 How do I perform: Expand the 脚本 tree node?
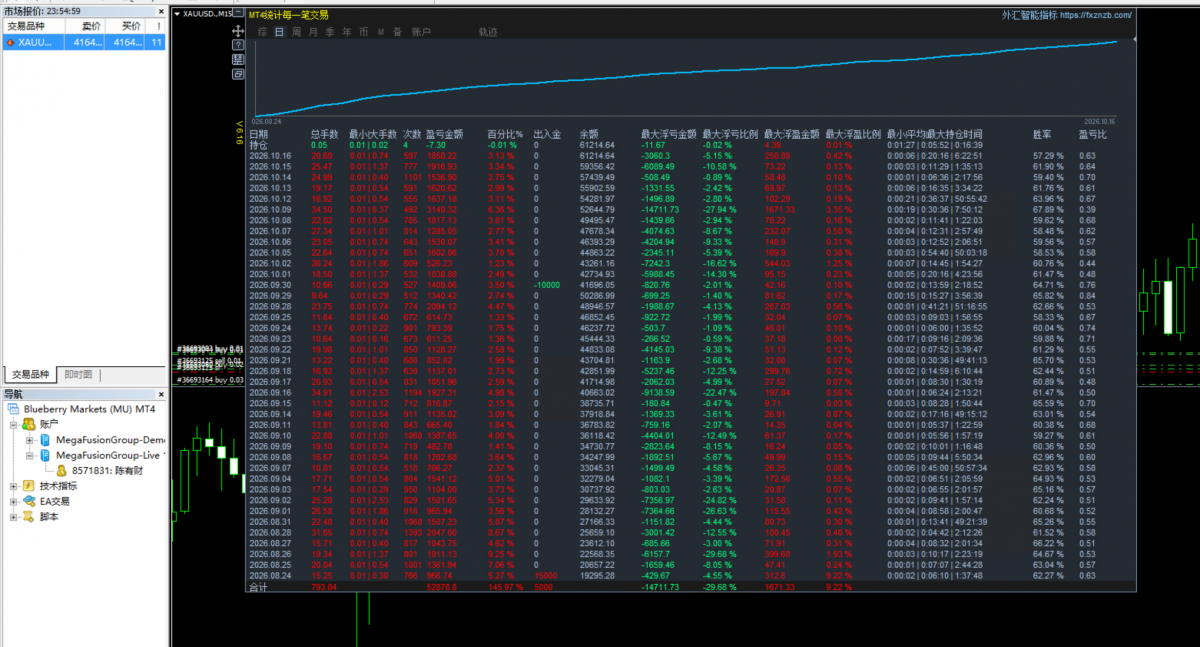(13, 517)
